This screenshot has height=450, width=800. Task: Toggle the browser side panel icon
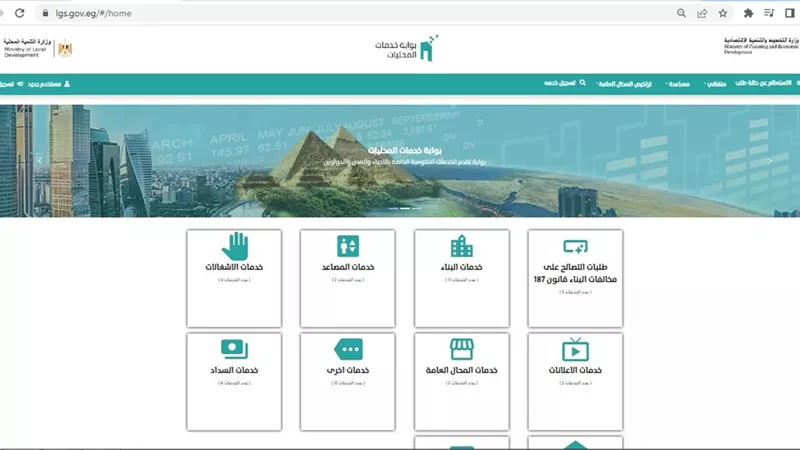pyautogui.click(x=790, y=13)
